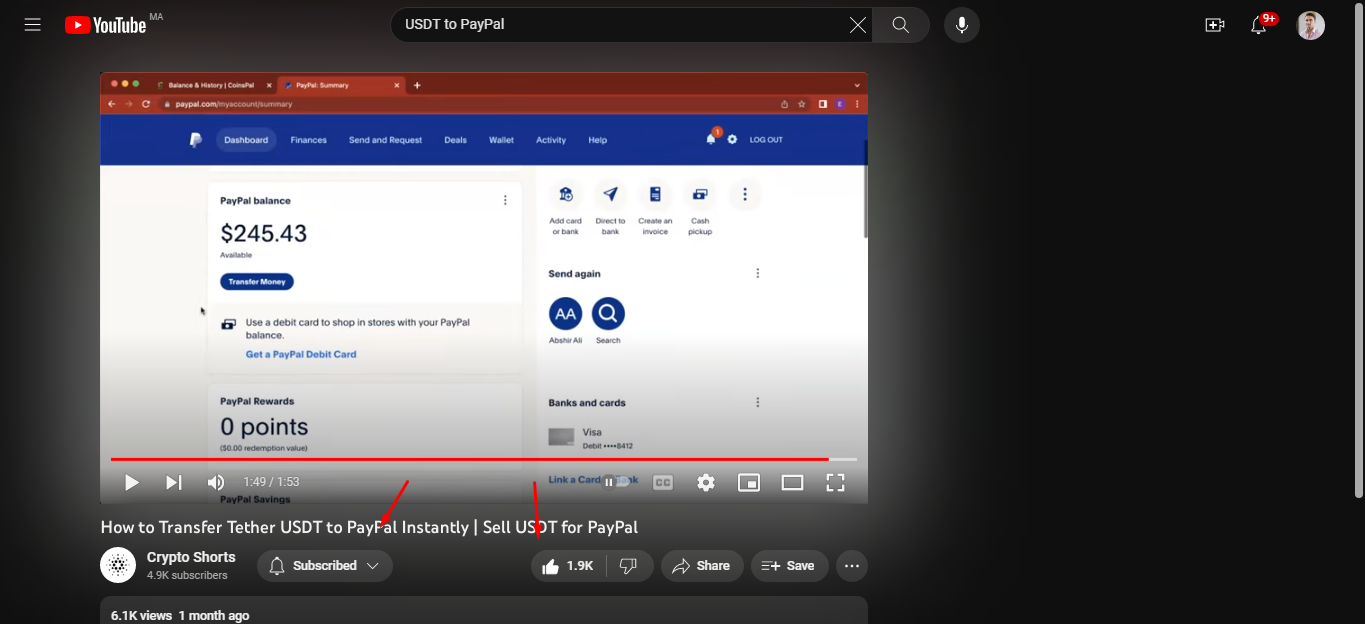Viewport: 1365px width, 624px height.
Task: Like the video with 1.9K likes
Action: 567,566
